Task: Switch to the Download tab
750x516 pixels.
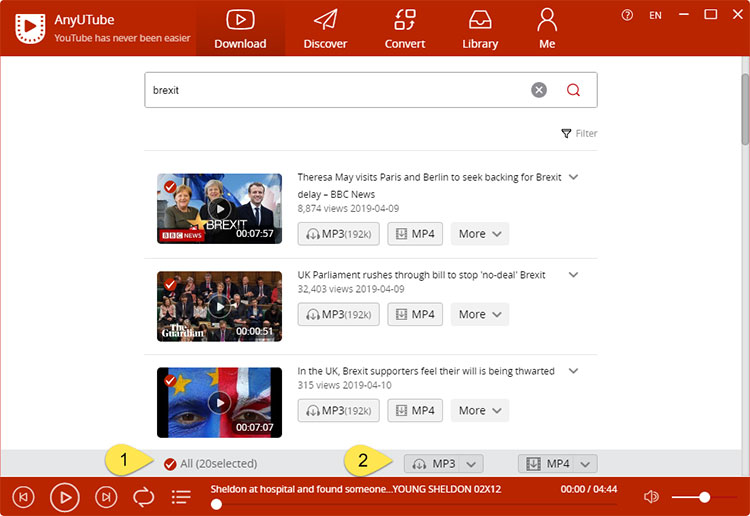Action: [240, 29]
